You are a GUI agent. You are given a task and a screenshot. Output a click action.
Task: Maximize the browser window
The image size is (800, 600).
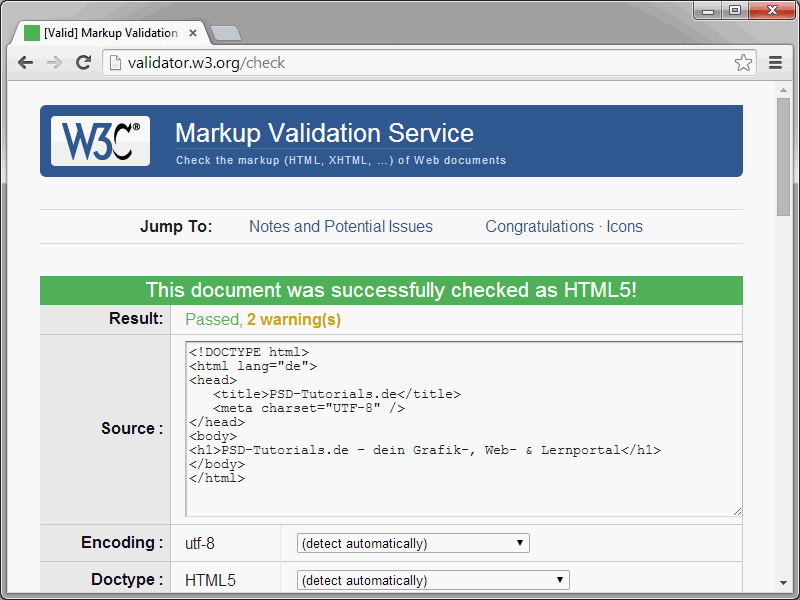tap(735, 10)
